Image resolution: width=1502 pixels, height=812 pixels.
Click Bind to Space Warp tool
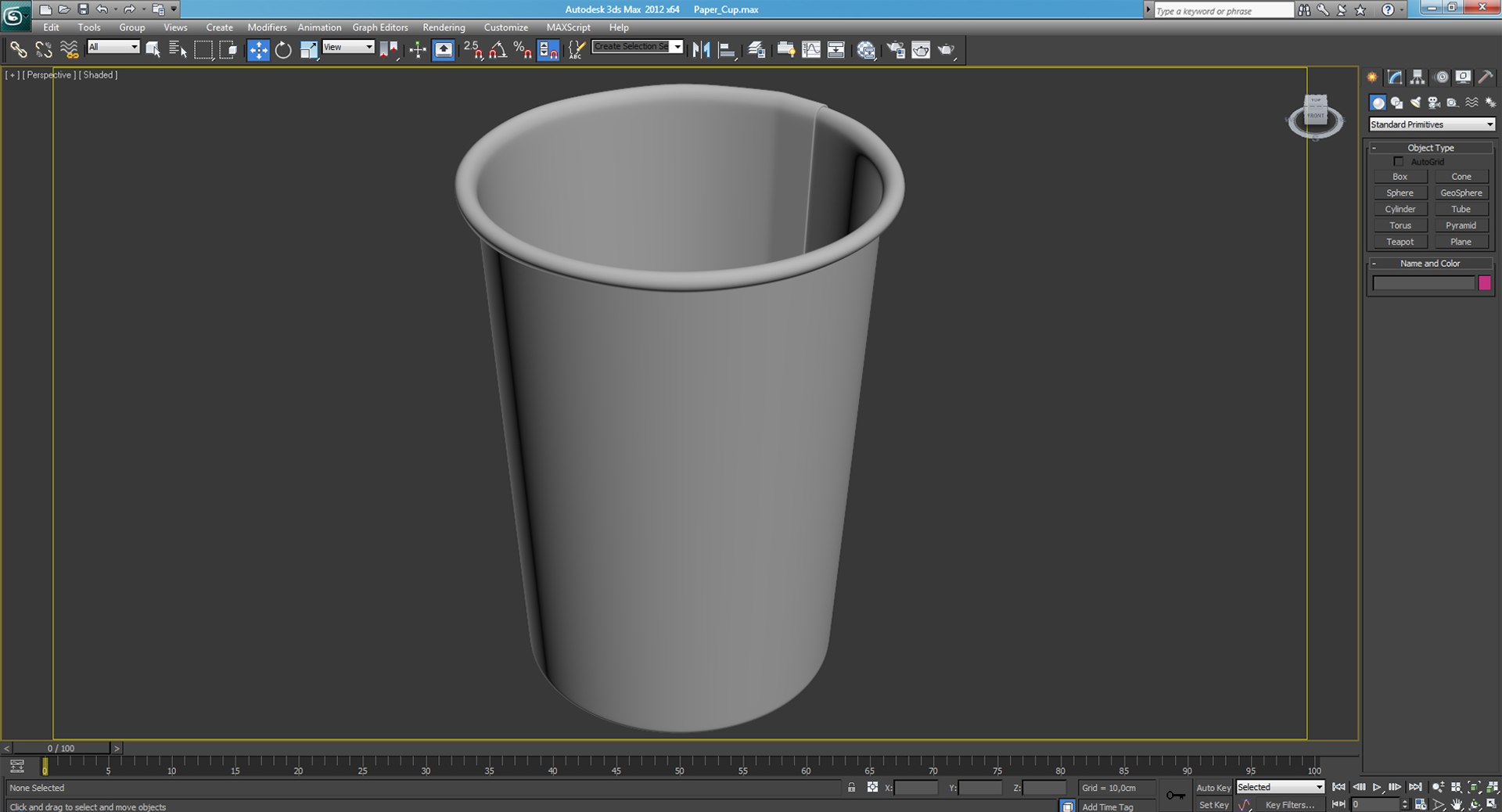click(70, 50)
